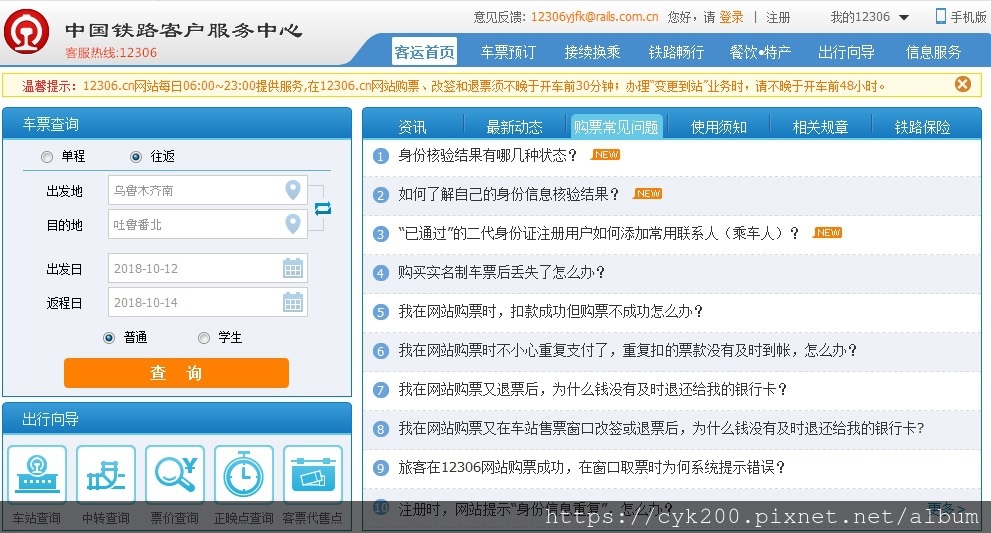Open 车站查询 station query icon
This screenshot has width=991, height=533.
(37, 474)
